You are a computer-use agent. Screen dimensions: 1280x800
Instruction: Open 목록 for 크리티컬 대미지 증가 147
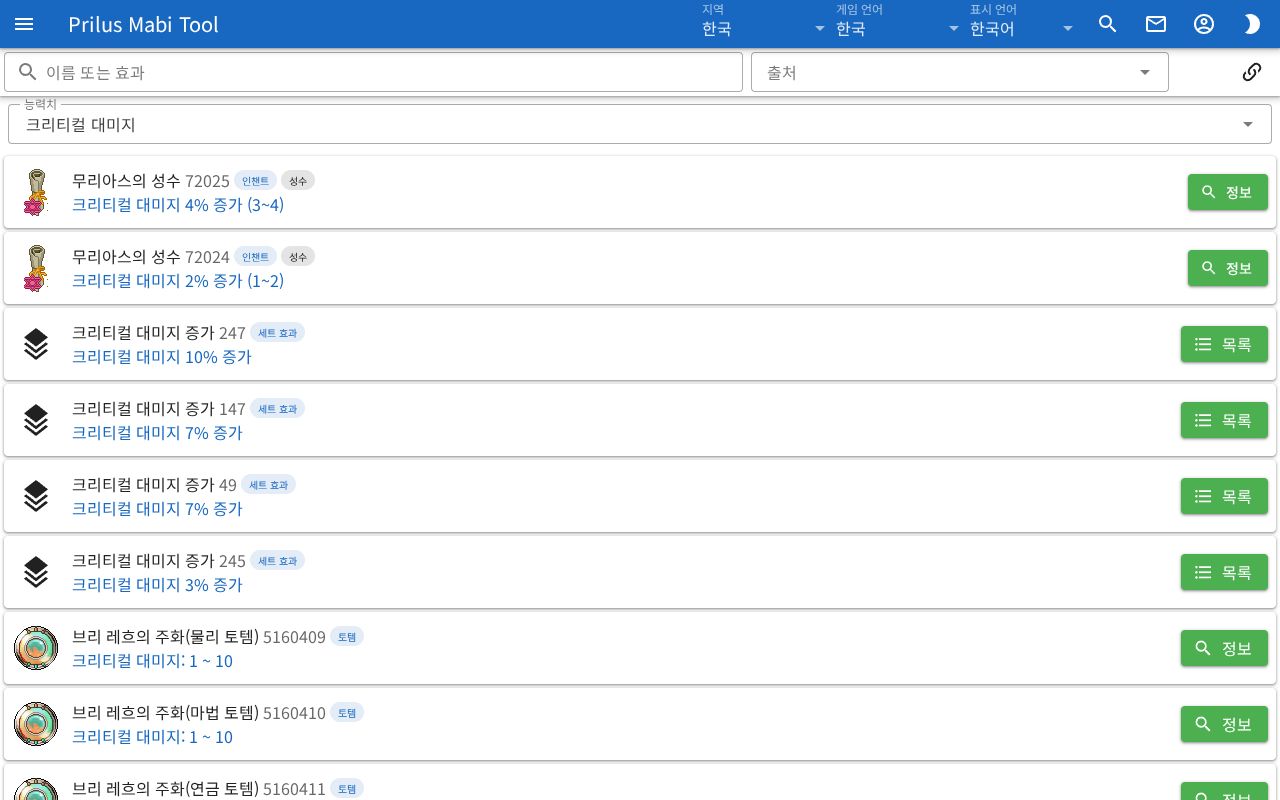click(1224, 420)
